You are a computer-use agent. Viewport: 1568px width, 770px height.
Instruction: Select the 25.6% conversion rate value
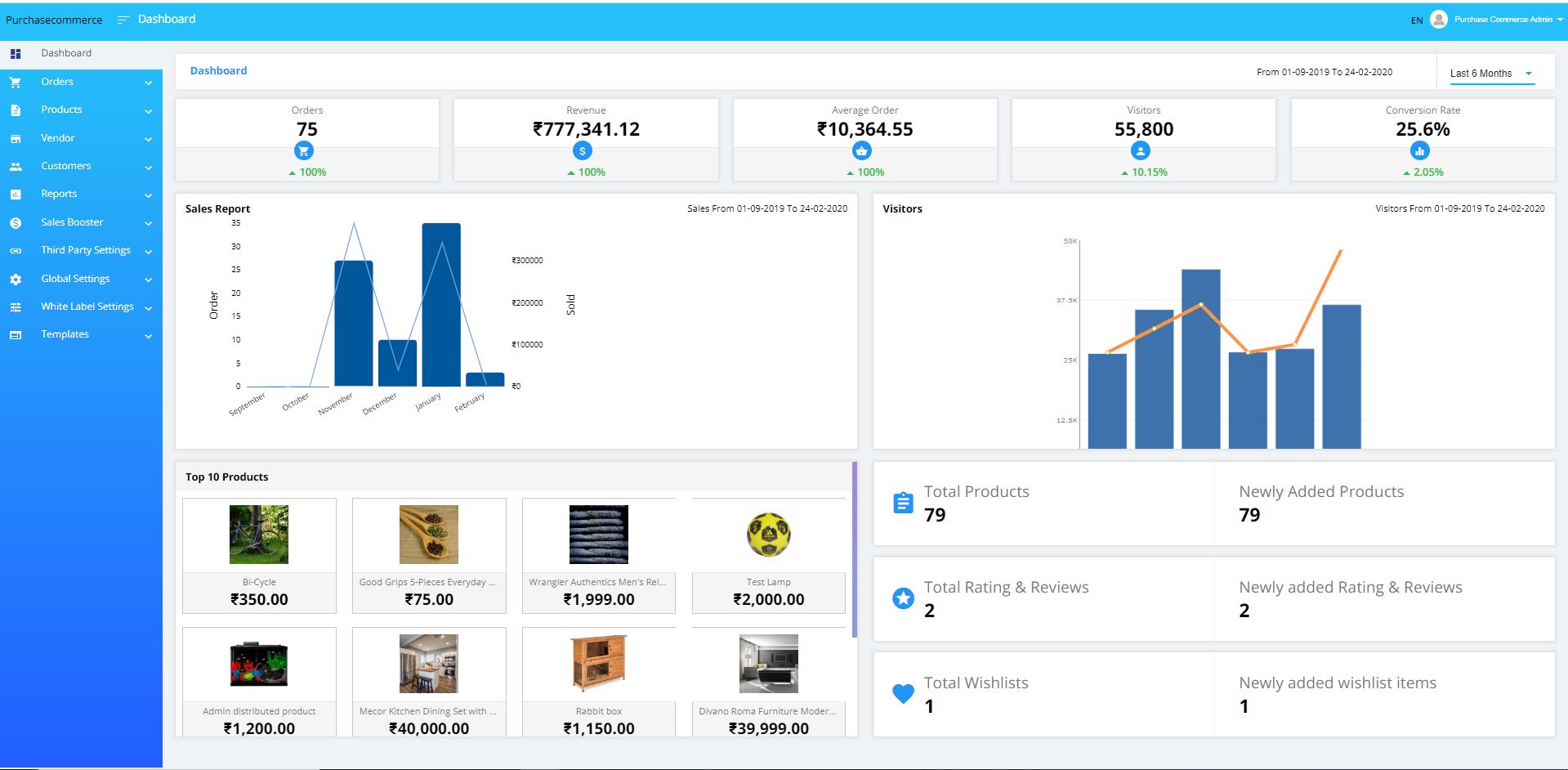pos(1423,129)
